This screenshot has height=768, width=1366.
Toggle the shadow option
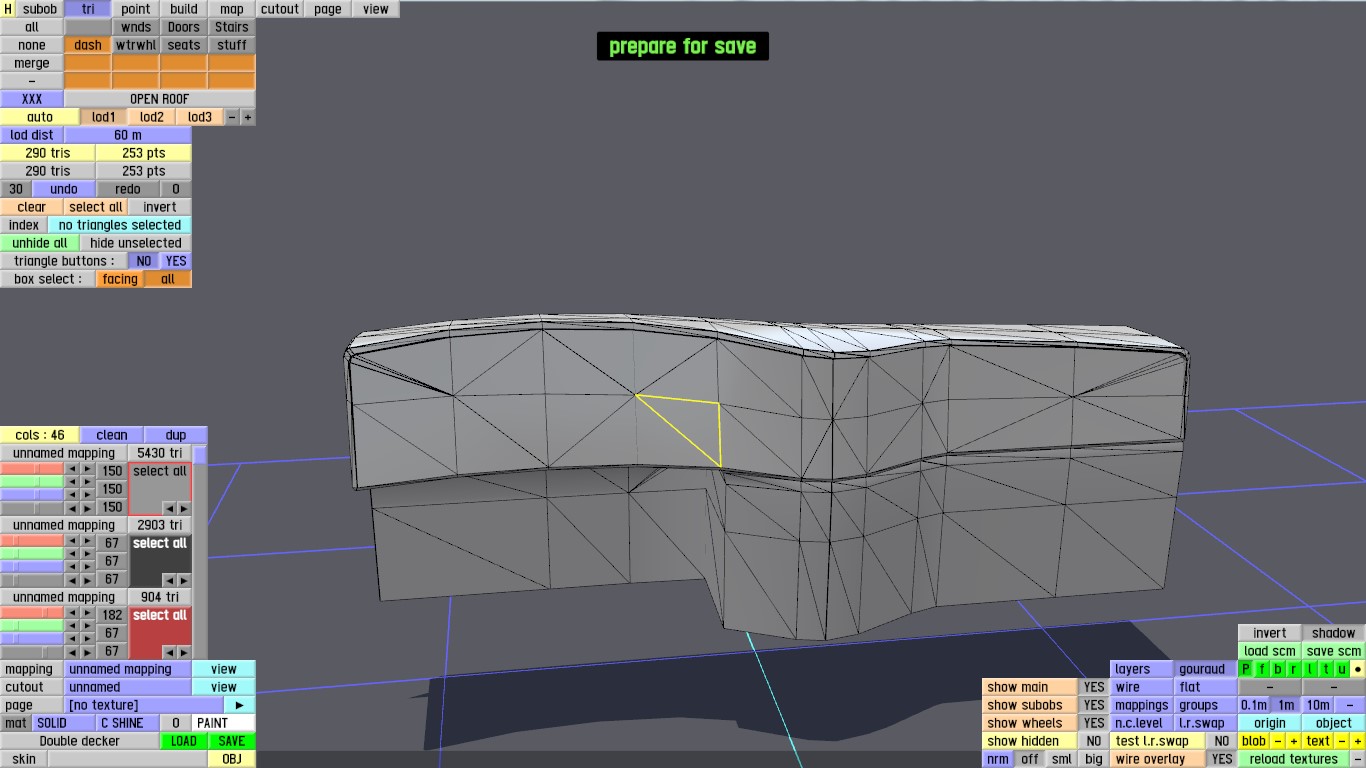[x=1334, y=633]
